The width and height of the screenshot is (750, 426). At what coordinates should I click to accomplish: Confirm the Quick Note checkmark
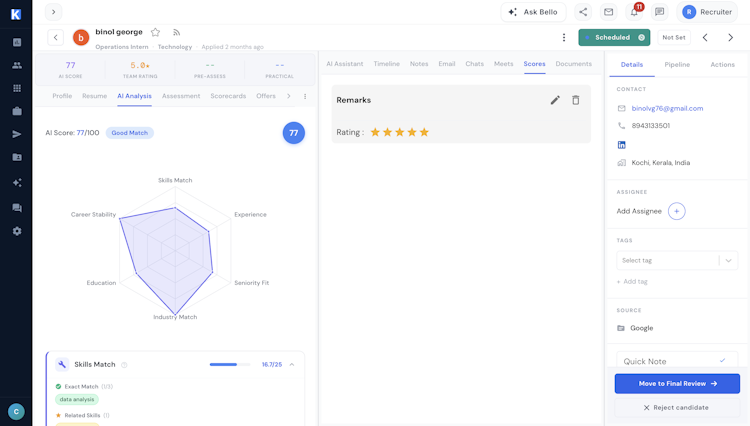point(722,361)
